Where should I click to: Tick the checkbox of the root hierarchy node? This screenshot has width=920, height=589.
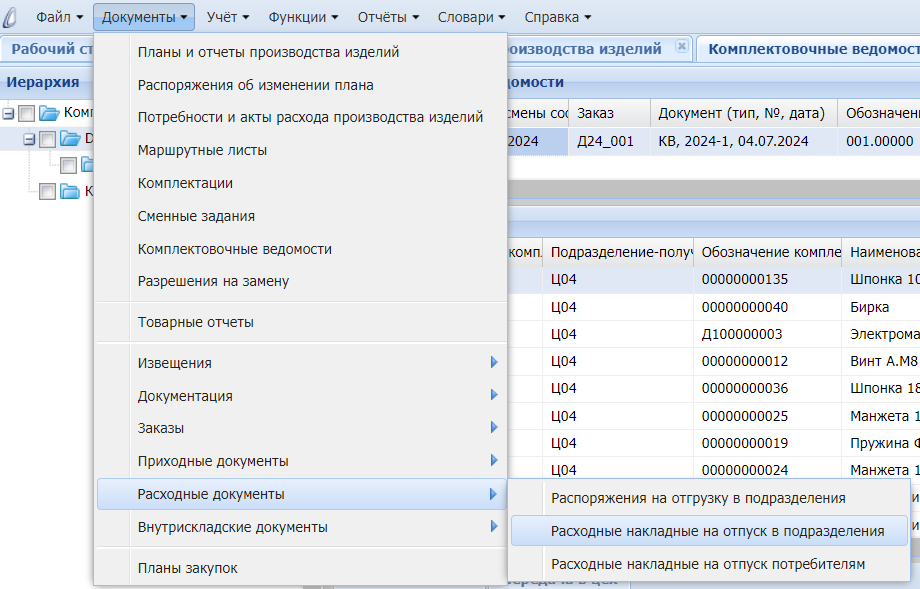pos(27,113)
